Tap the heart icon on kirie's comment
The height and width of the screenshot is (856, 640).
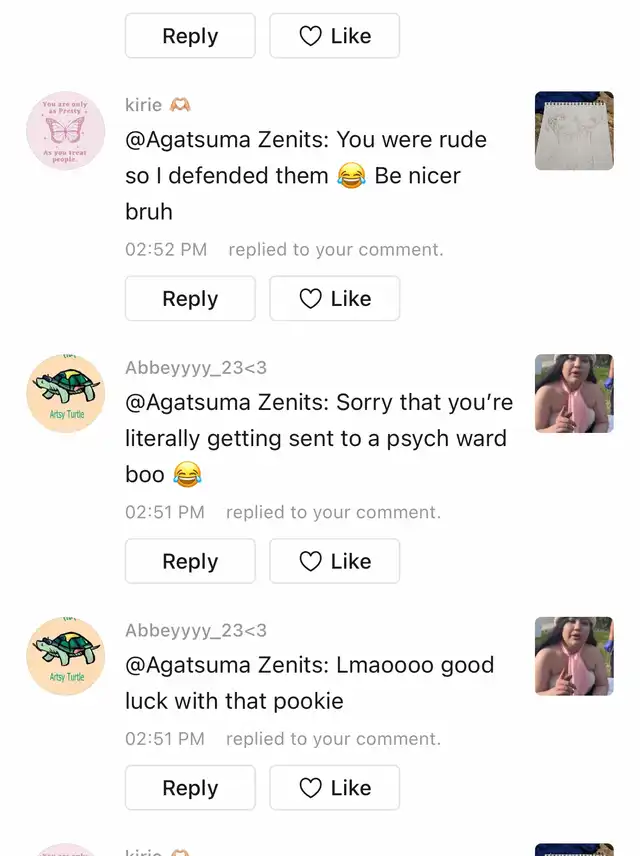coord(311,299)
